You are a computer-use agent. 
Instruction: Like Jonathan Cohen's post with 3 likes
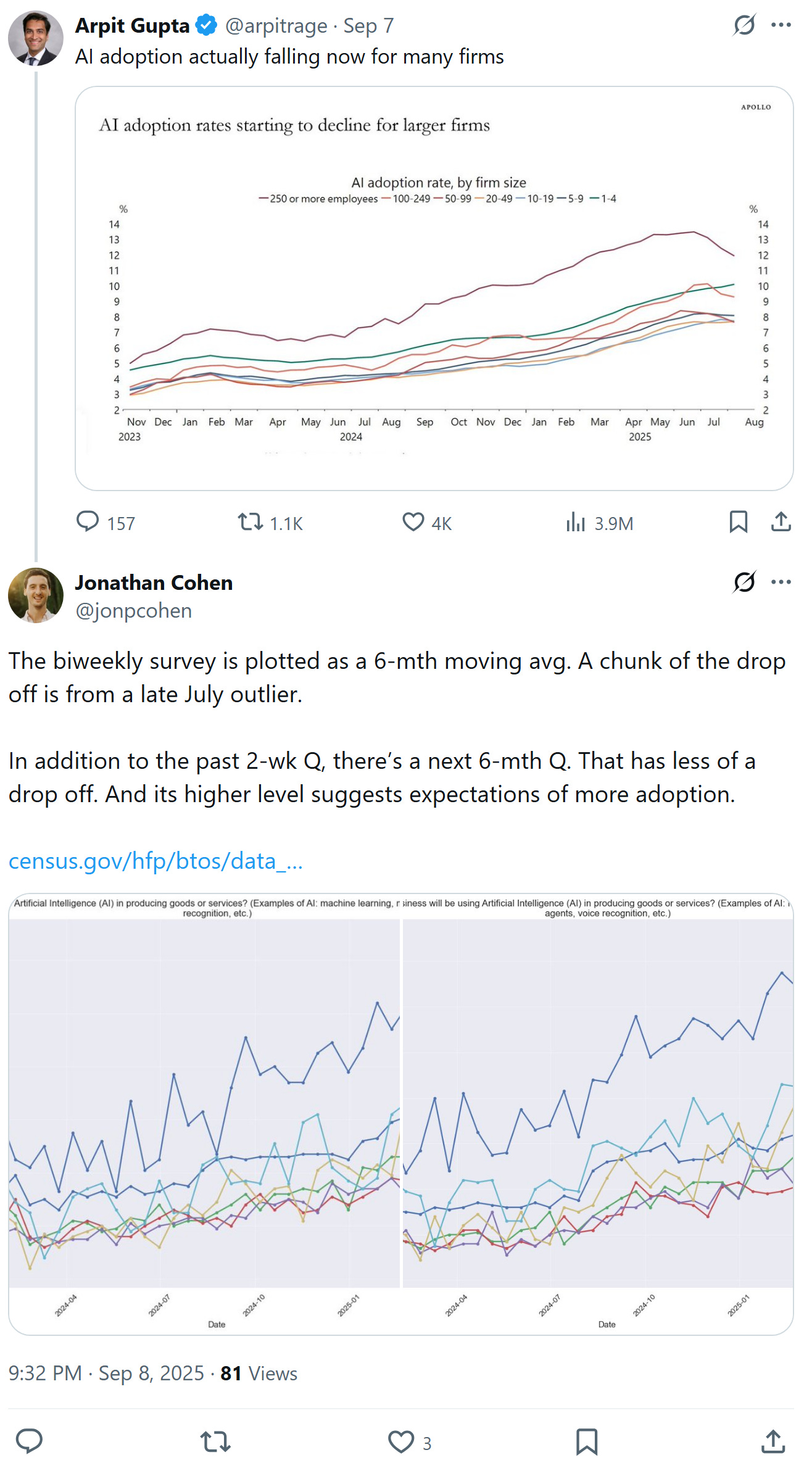pos(401,1442)
